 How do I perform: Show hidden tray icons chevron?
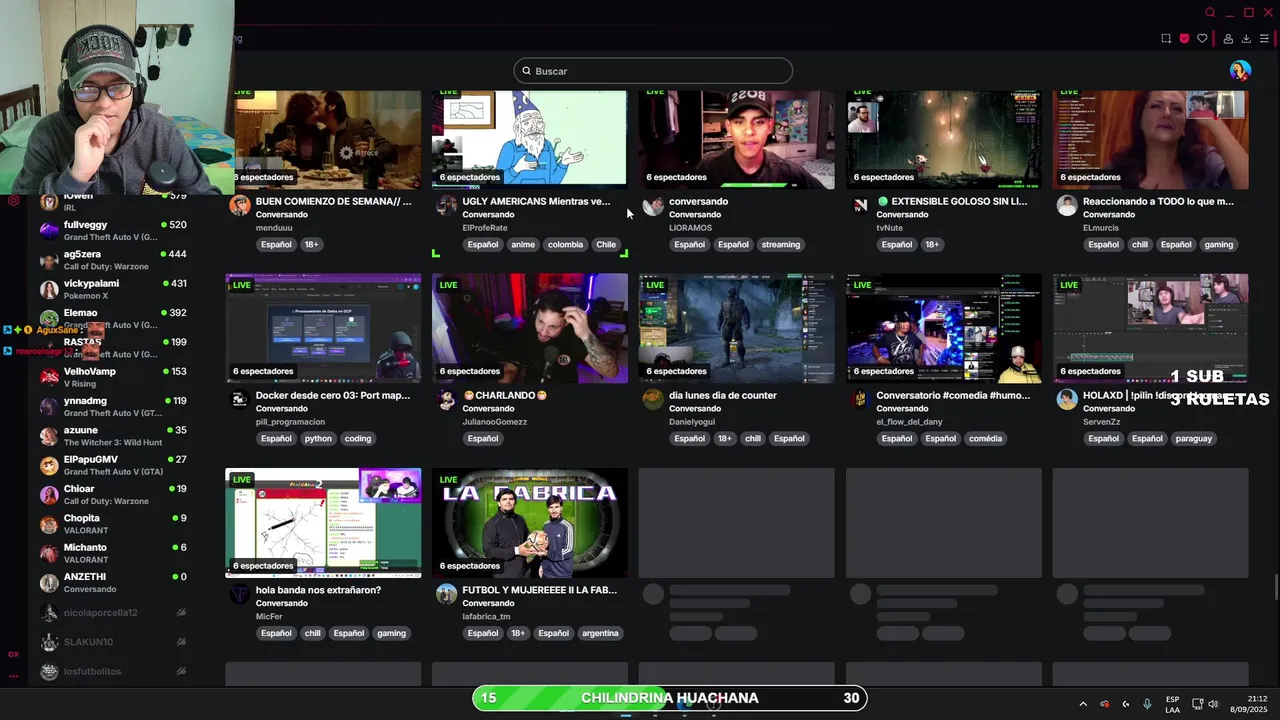coord(1082,704)
